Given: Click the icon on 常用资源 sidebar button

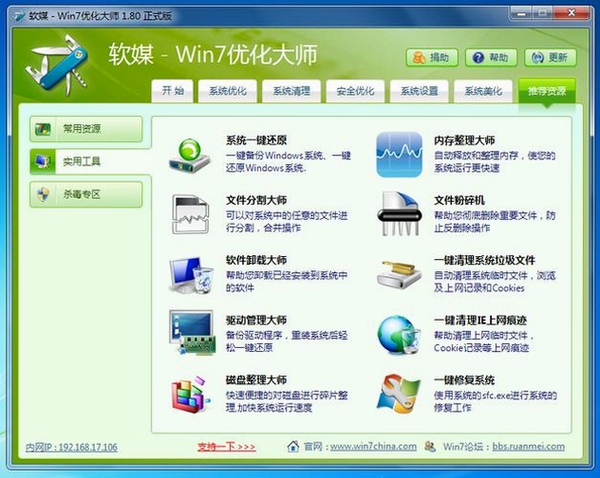Looking at the screenshot, I should coord(42,129).
